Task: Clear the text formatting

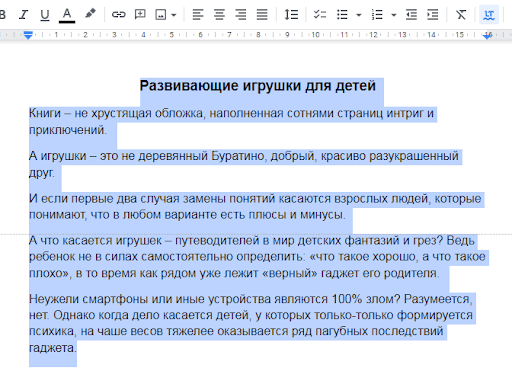Action: 461,15
